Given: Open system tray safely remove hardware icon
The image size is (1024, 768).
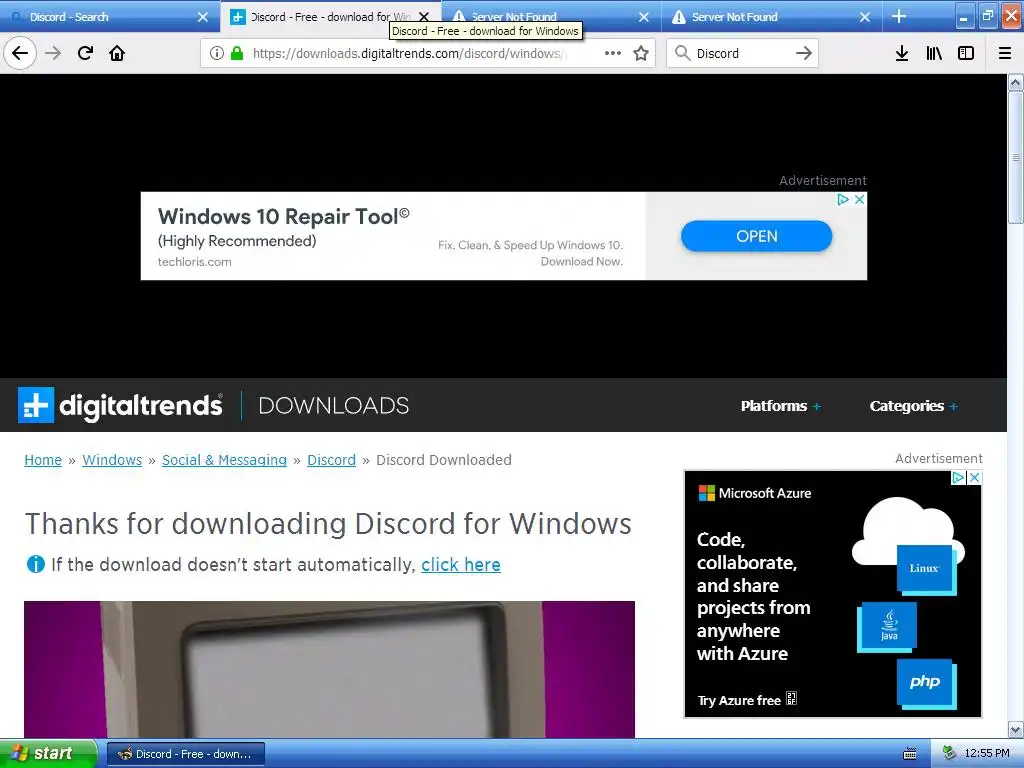Looking at the screenshot, I should (x=949, y=753).
